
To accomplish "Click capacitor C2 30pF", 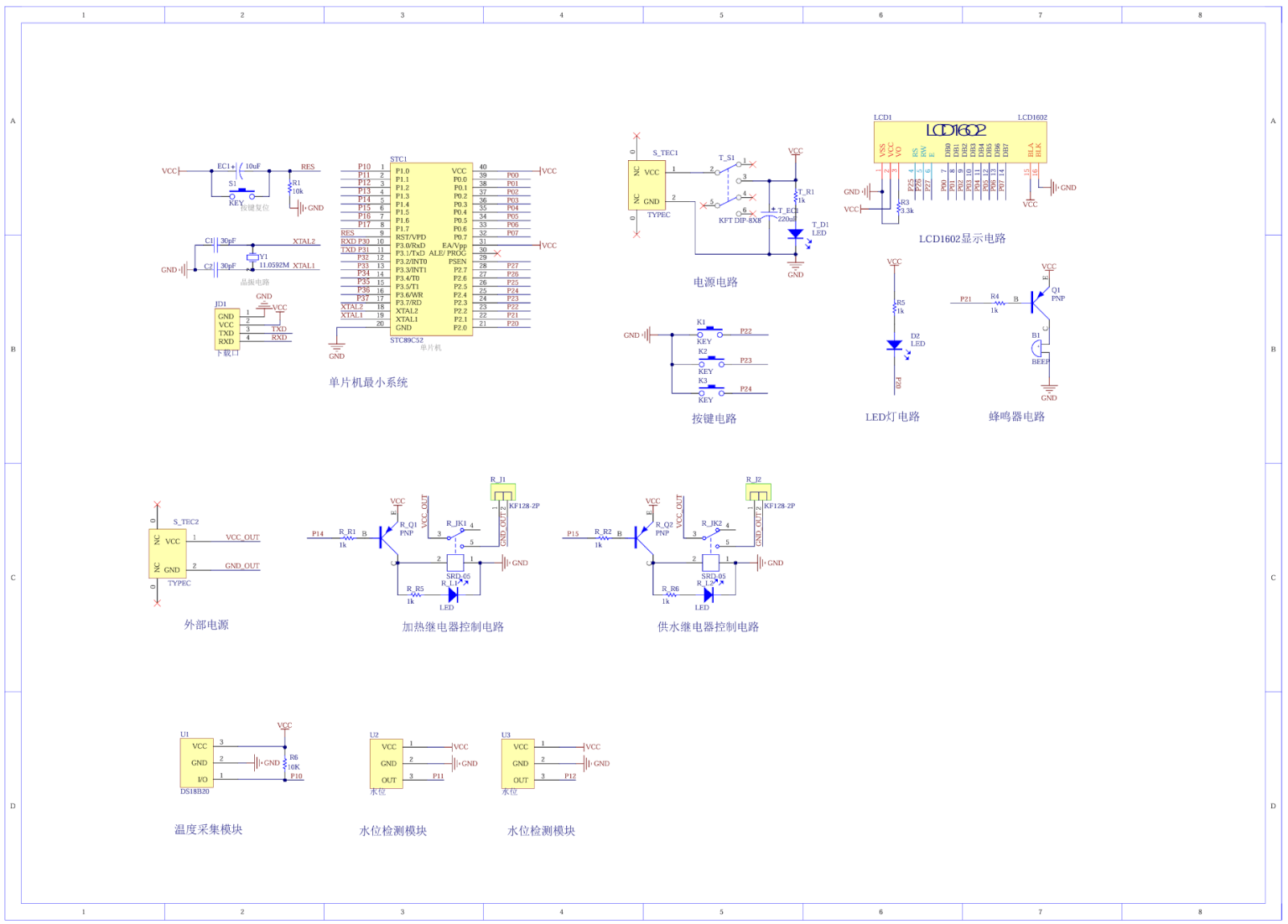I will pyautogui.click(x=217, y=269).
